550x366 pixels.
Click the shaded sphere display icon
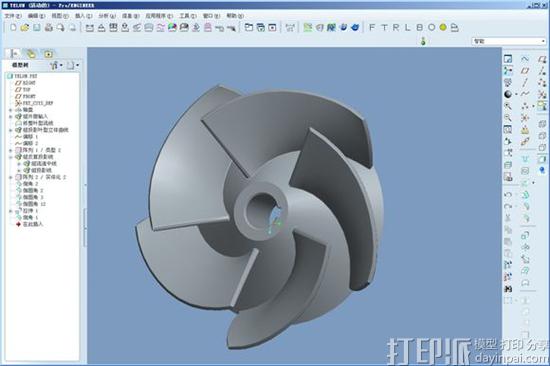508,94
